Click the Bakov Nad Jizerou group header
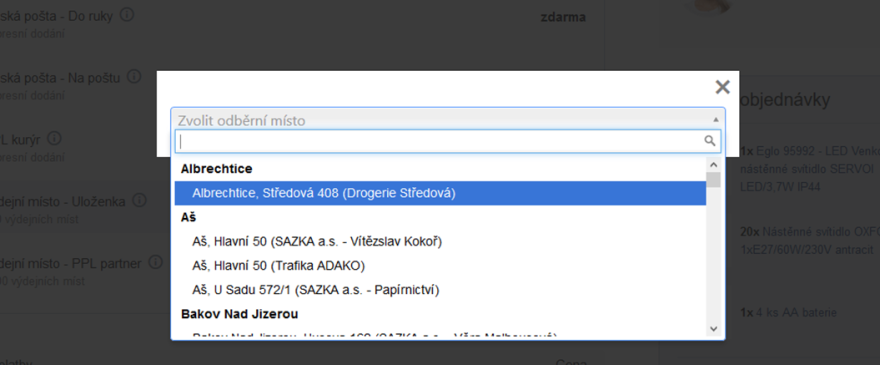Screen dimensions: 880x365 (x=239, y=314)
